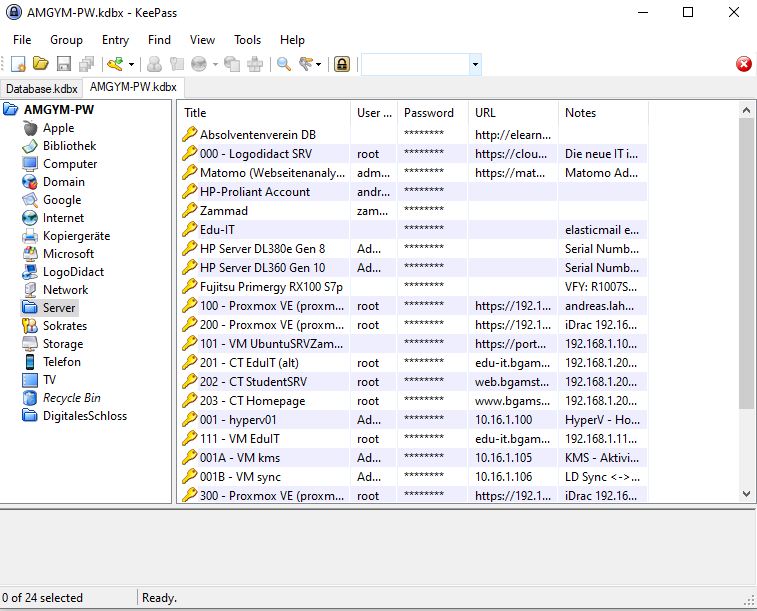Click the Open URL globe icon

[x=199, y=64]
